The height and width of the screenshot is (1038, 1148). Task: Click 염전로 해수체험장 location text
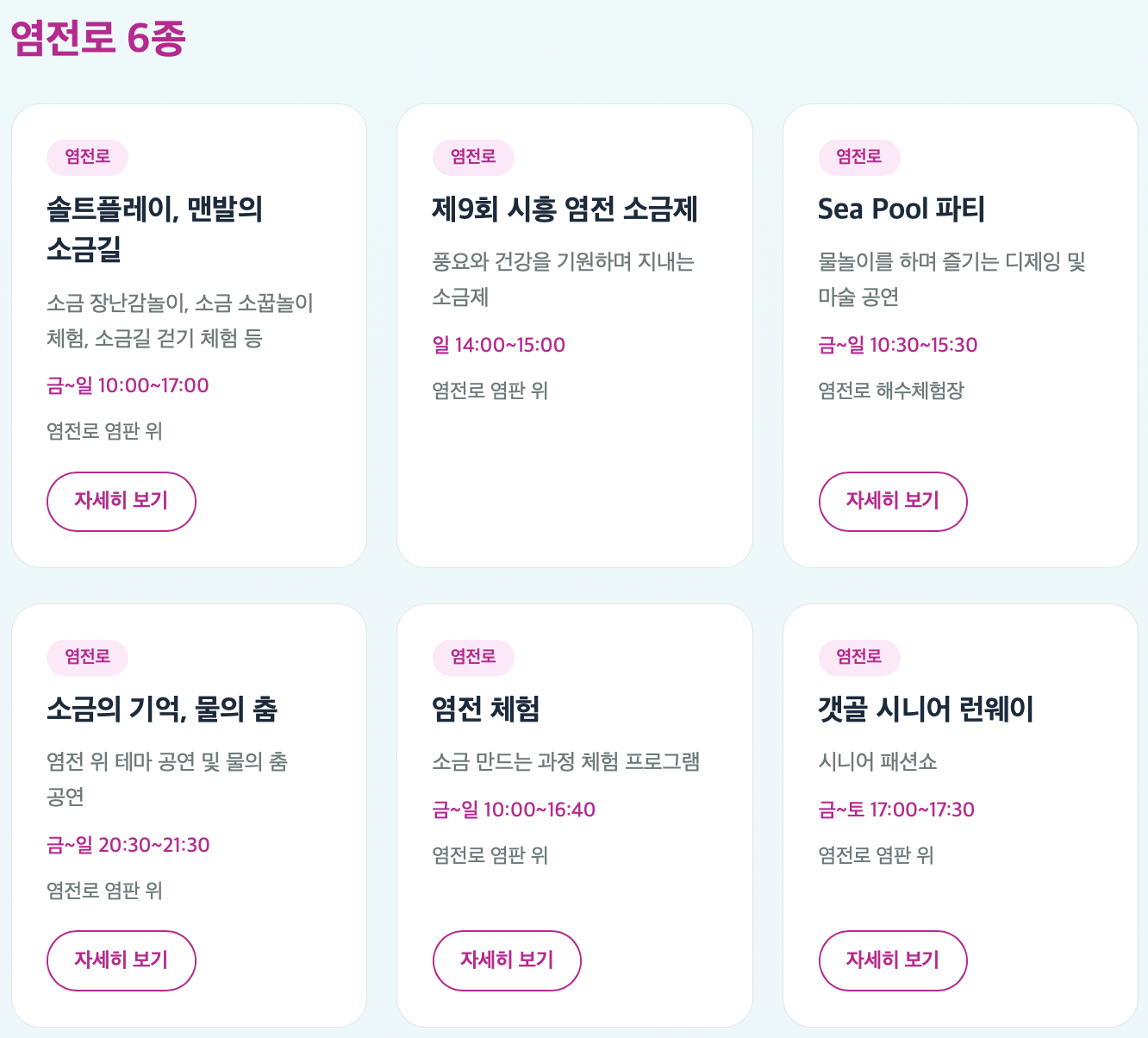(891, 391)
